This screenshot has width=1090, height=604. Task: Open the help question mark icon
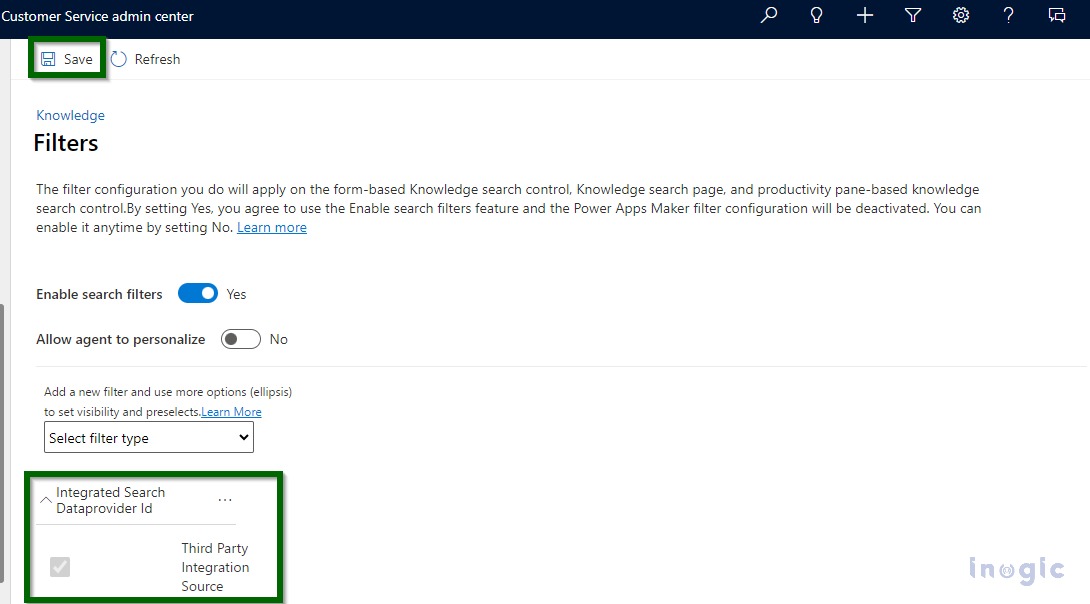tap(1008, 15)
